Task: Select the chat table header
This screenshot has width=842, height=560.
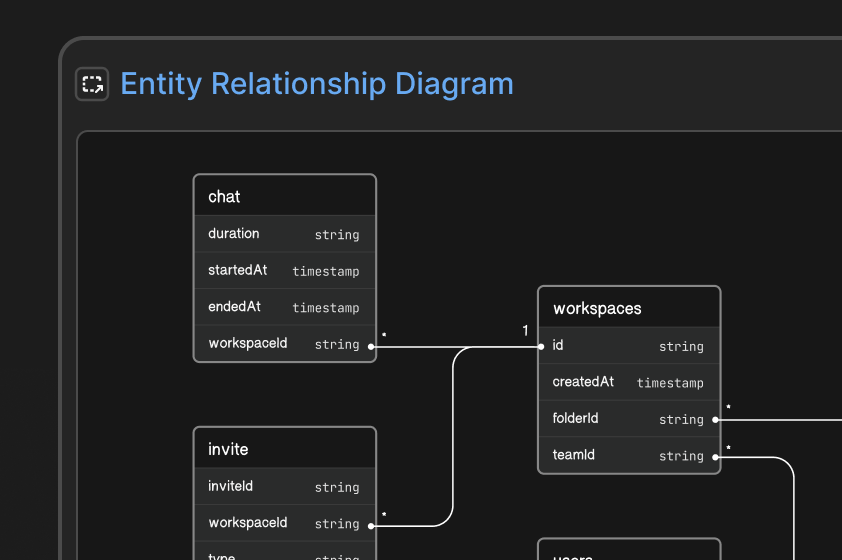Action: tap(285, 195)
